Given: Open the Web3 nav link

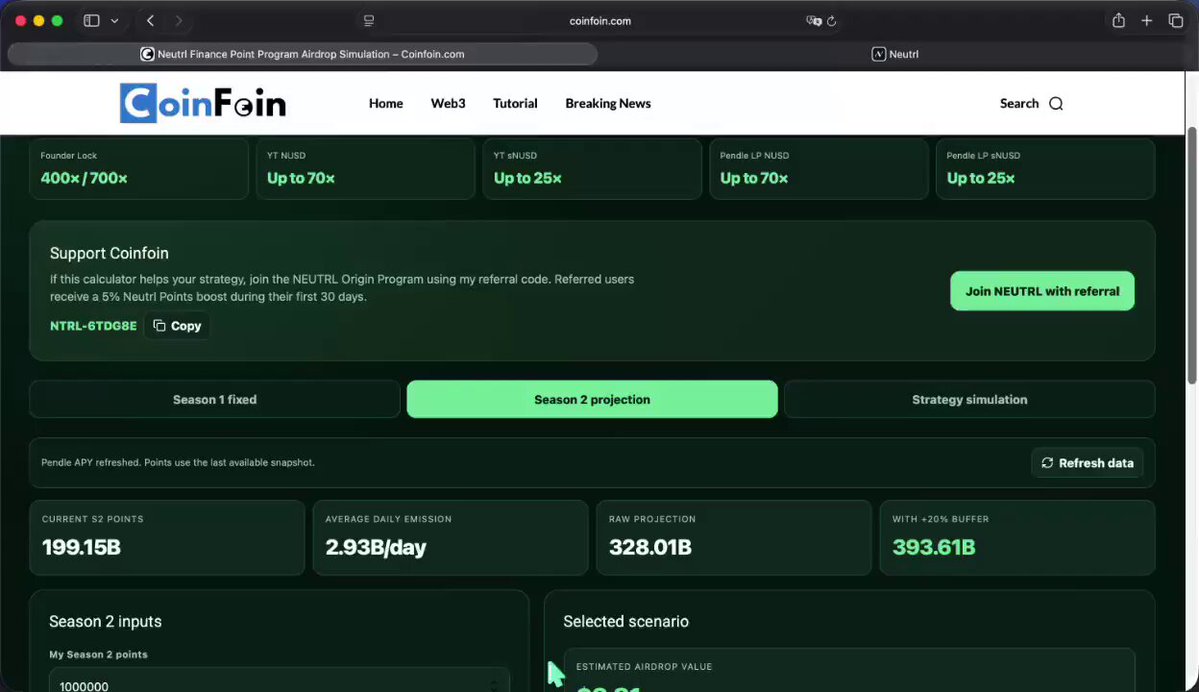Looking at the screenshot, I should pos(448,103).
